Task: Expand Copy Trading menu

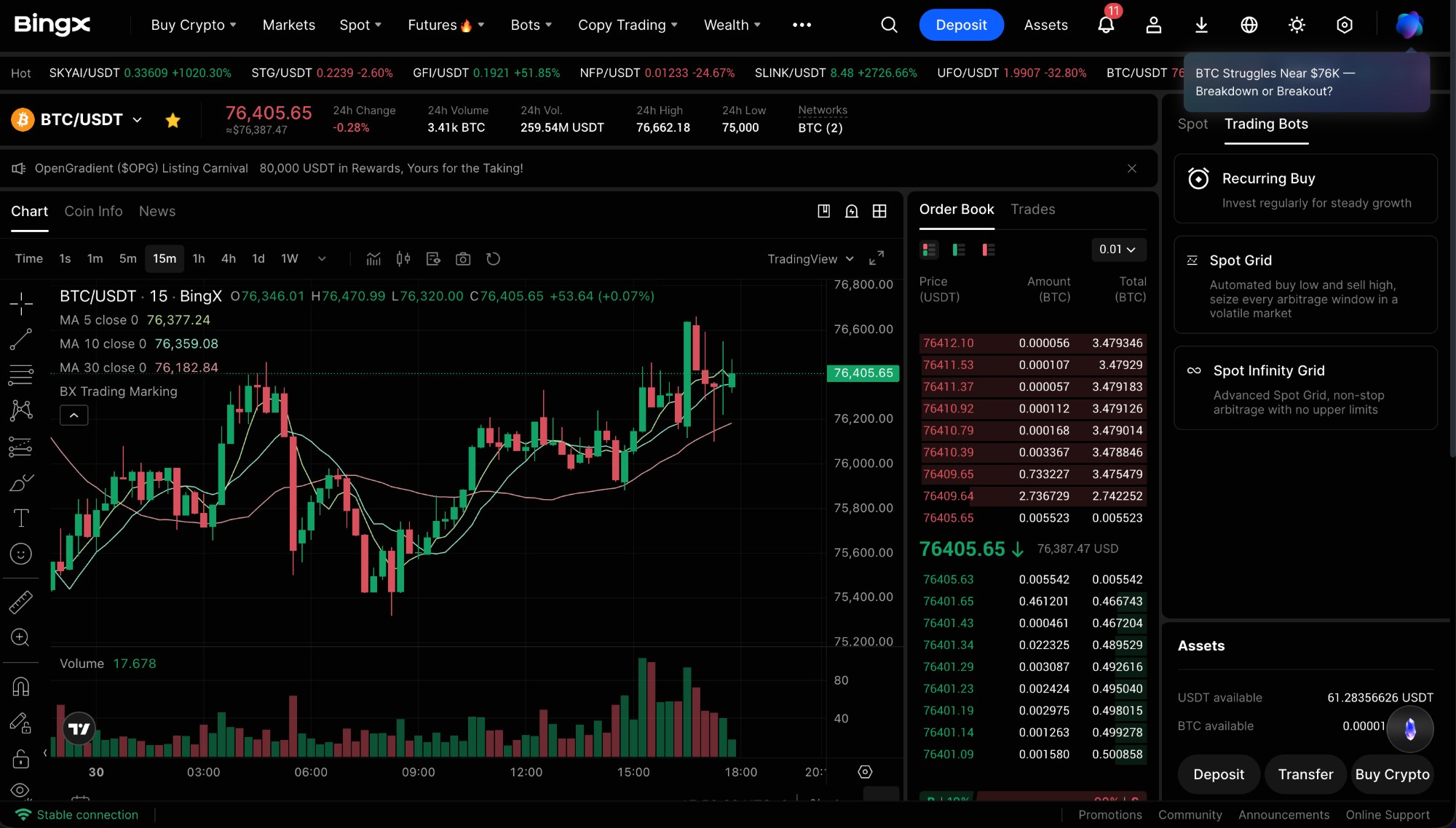Action: (x=628, y=25)
